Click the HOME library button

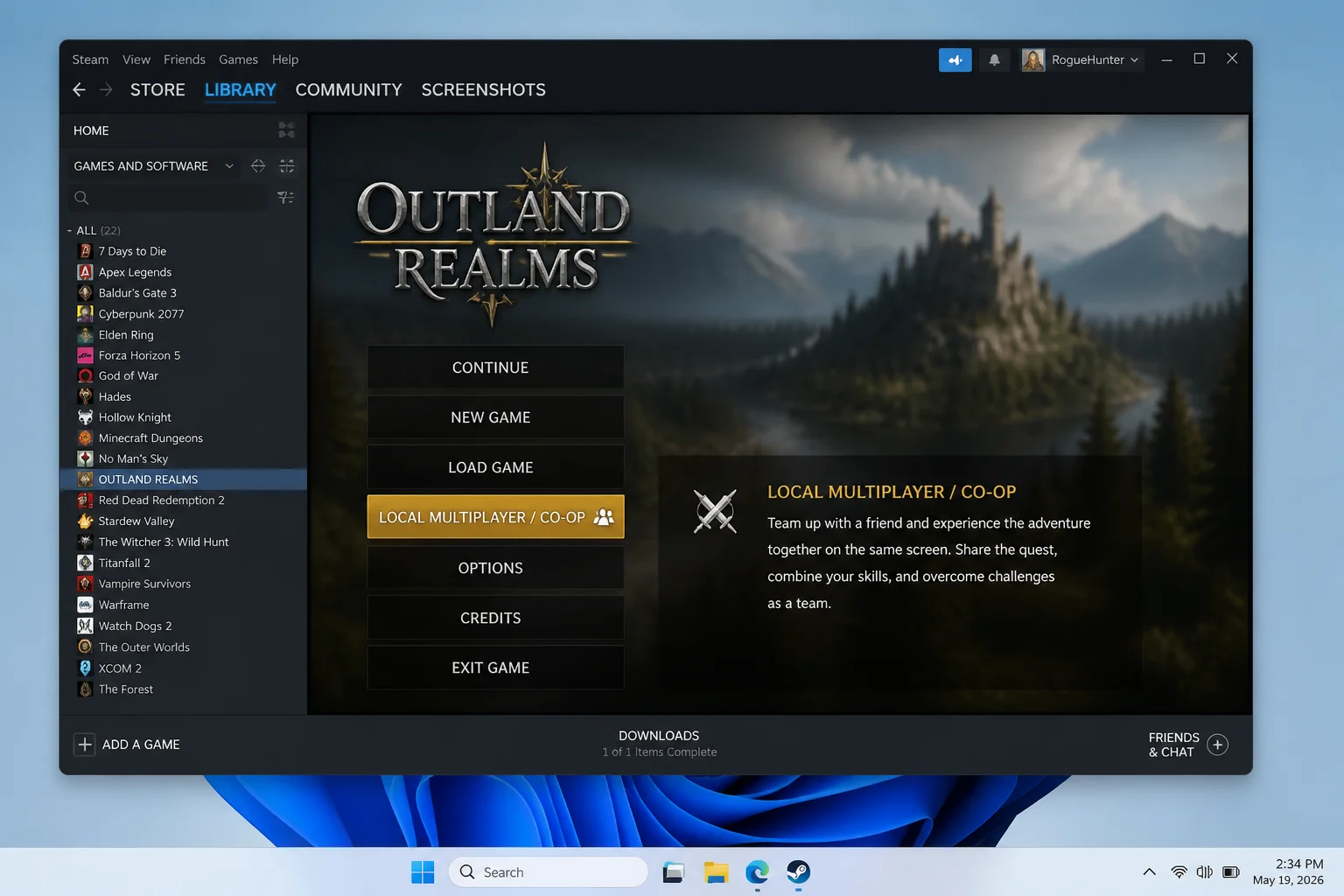(91, 130)
